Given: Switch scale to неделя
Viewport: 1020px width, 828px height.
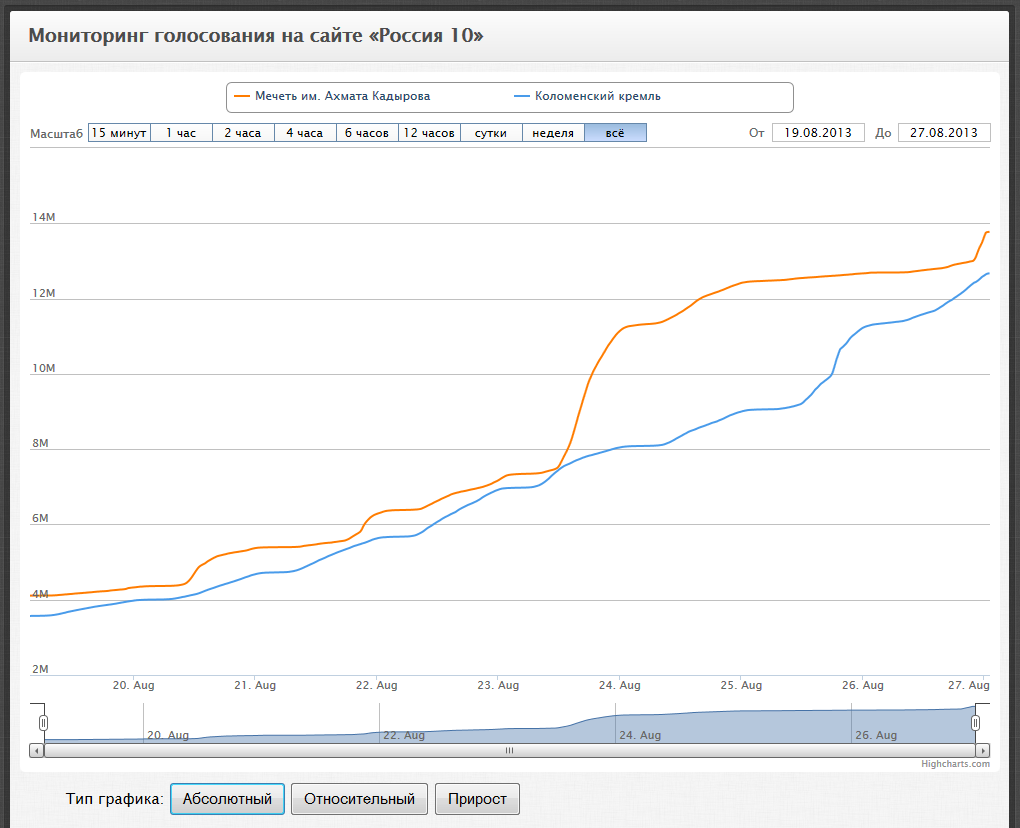Looking at the screenshot, I should (554, 133).
